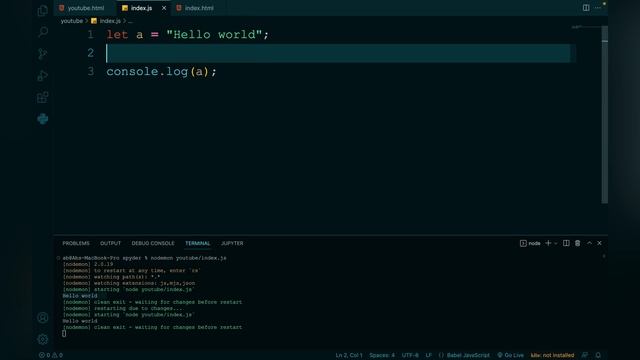
Task: Open the Search view icon
Action: tap(42, 32)
